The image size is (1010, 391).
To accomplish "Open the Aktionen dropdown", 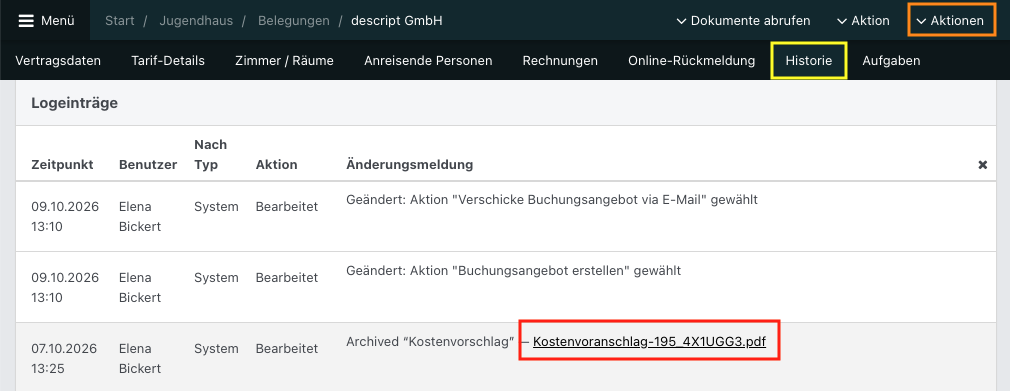I will 950,21.
